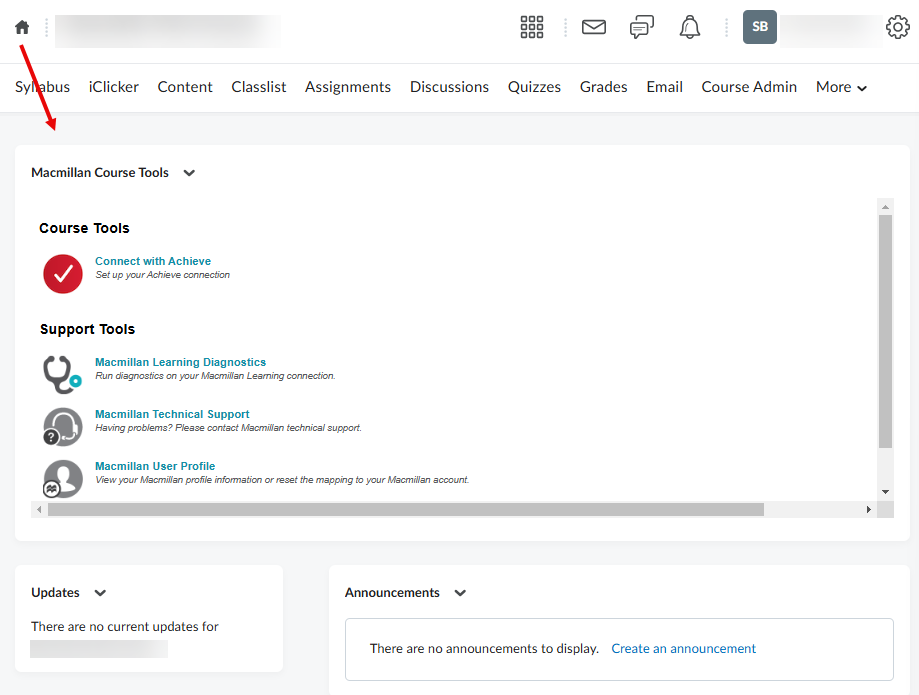The height and width of the screenshot is (695, 919).
Task: Open the settings gear
Action: (897, 27)
